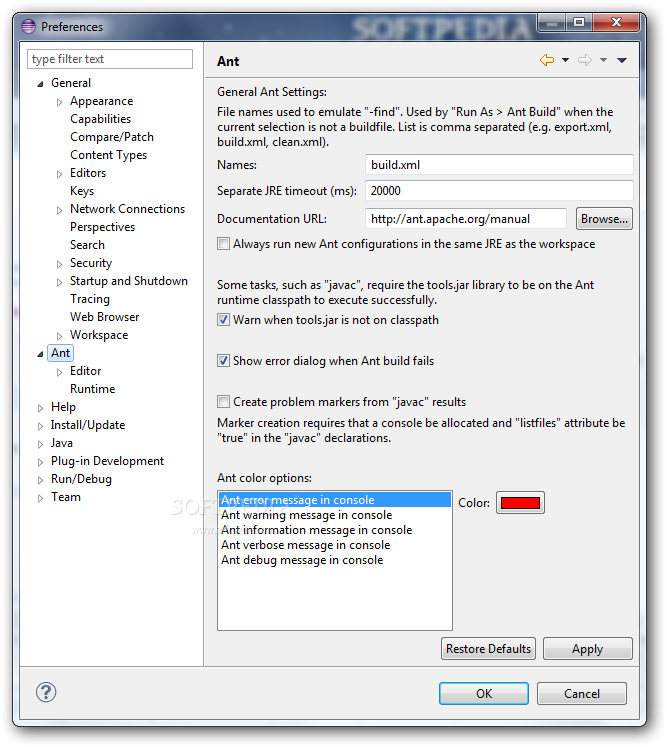Open the preferences page view menu arrow
The image size is (667, 747).
click(x=622, y=60)
